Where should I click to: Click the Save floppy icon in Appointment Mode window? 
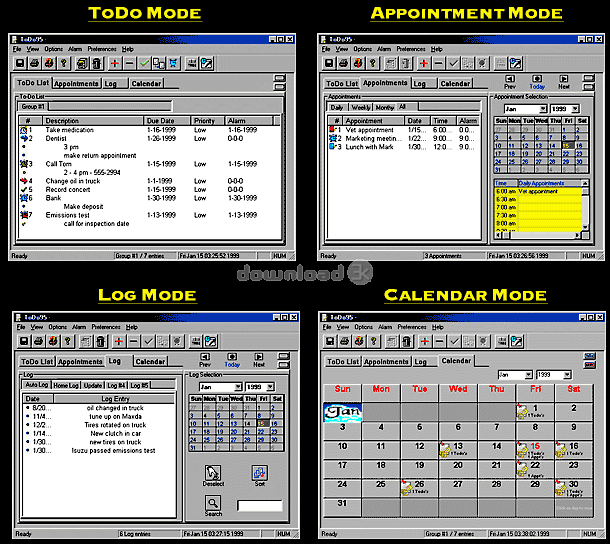pos(329,63)
